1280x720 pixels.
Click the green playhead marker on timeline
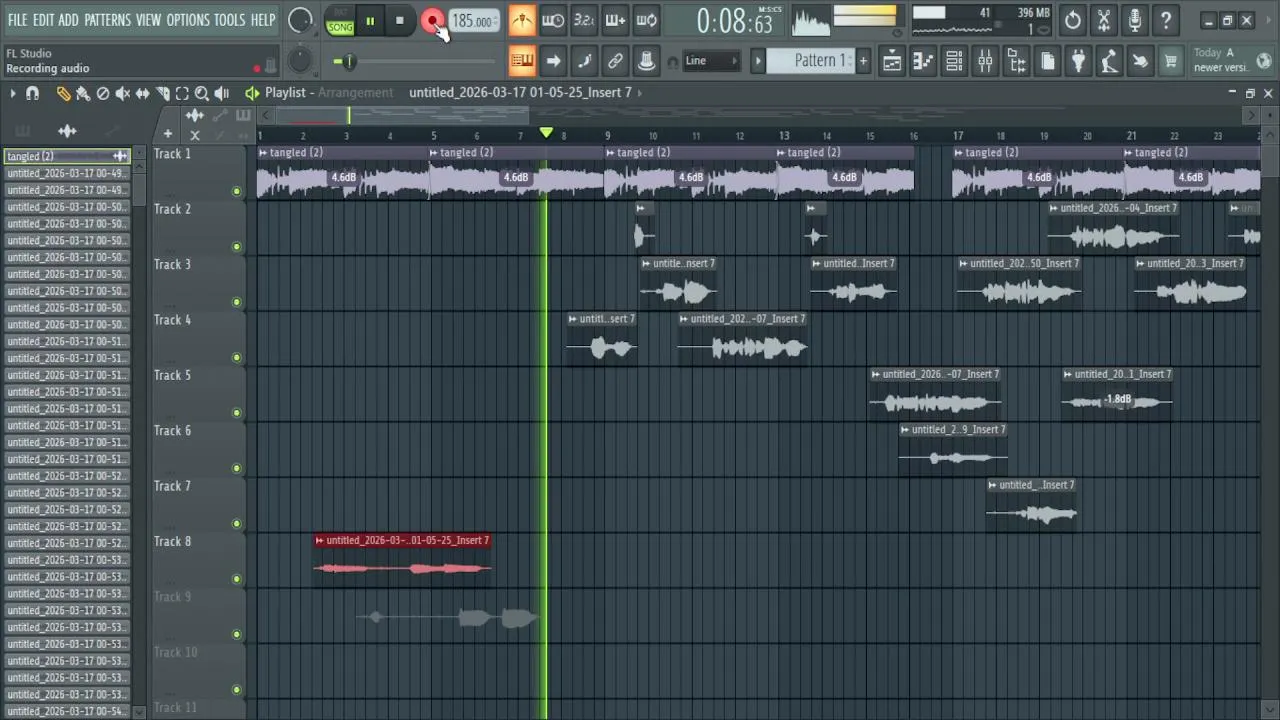[x=546, y=133]
